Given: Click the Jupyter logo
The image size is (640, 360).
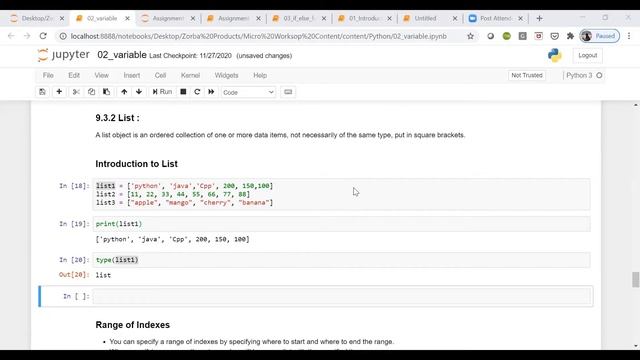Looking at the screenshot, I should coord(63,55).
